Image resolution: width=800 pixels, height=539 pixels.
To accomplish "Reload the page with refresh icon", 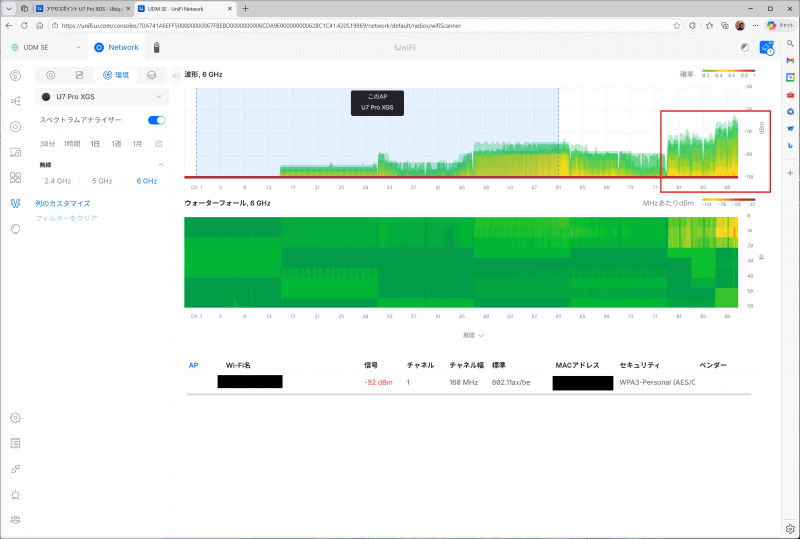I will (x=24, y=26).
